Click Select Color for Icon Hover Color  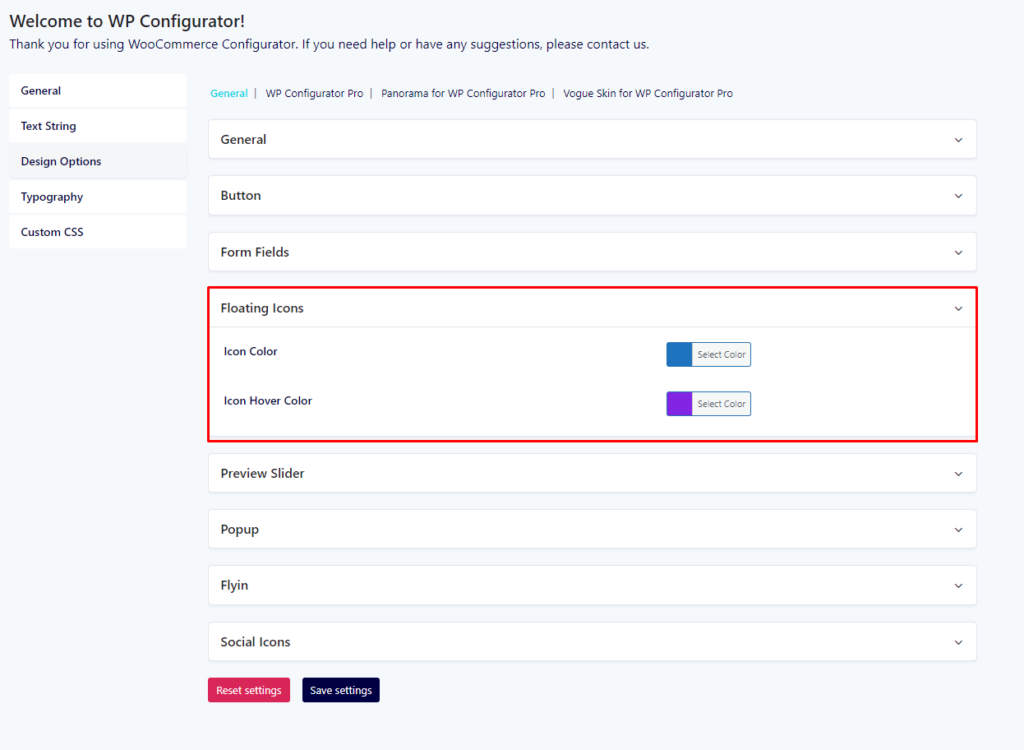pyautogui.click(x=721, y=404)
